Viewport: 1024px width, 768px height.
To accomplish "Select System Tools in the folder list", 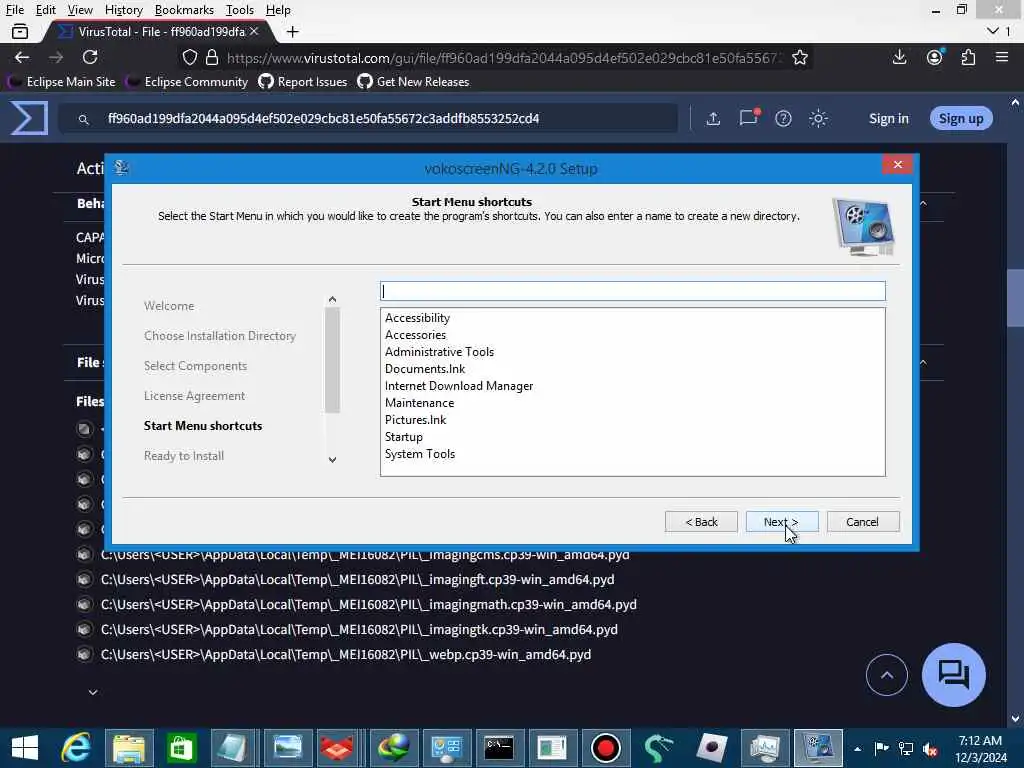I will (420, 454).
